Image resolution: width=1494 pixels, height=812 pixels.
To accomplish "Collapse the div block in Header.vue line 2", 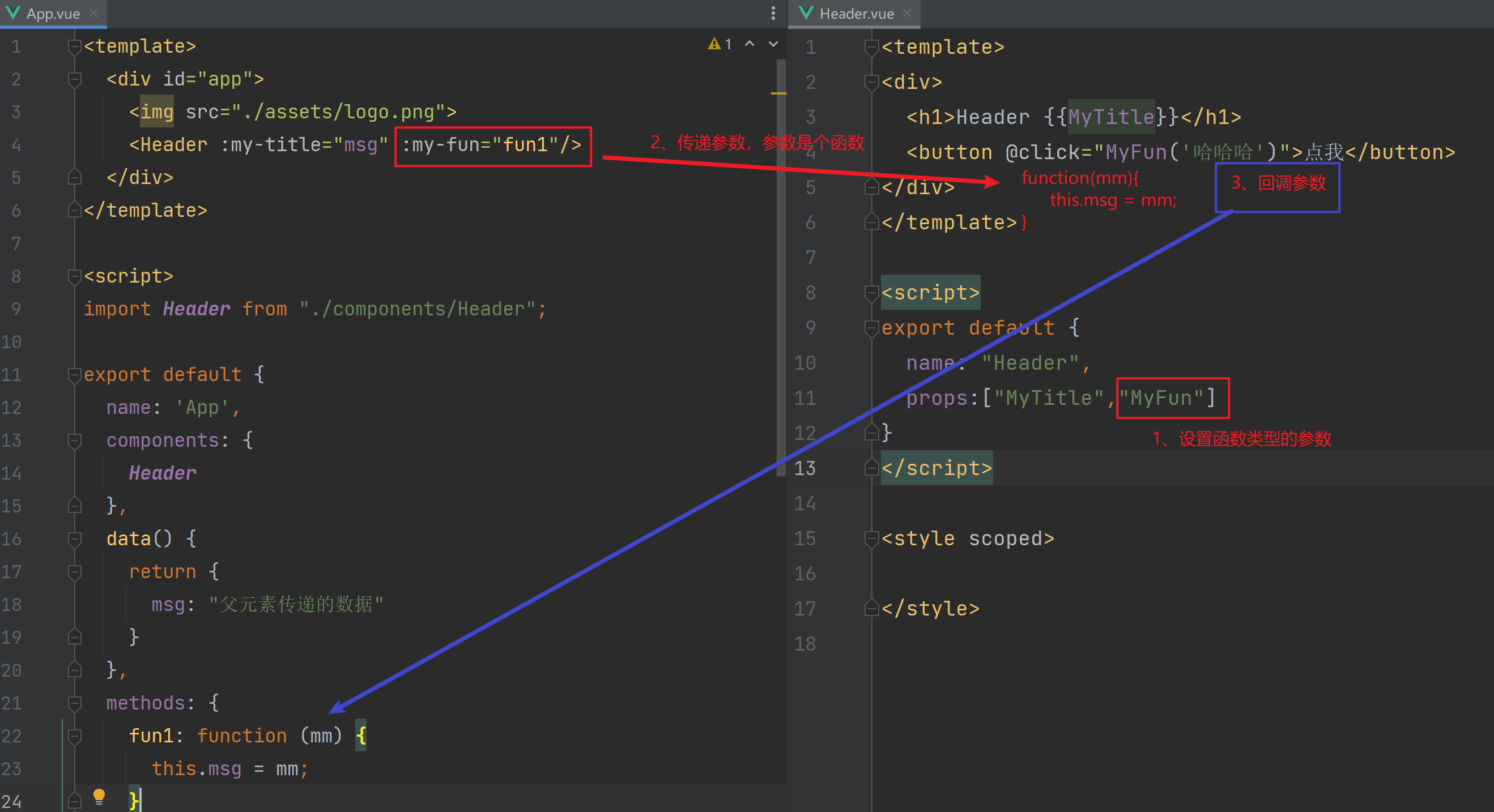I will coord(871,82).
